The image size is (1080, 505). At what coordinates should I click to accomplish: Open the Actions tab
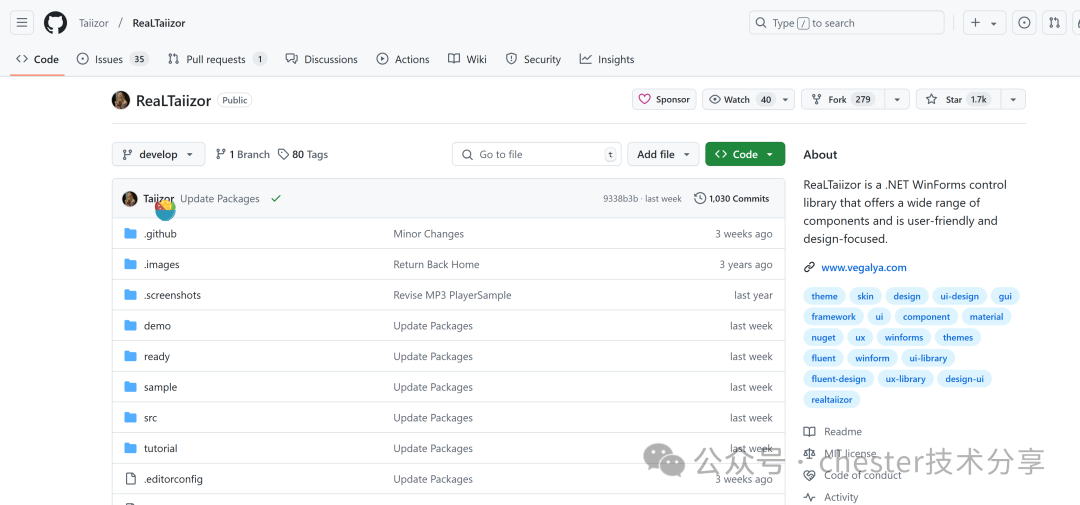(x=403, y=59)
